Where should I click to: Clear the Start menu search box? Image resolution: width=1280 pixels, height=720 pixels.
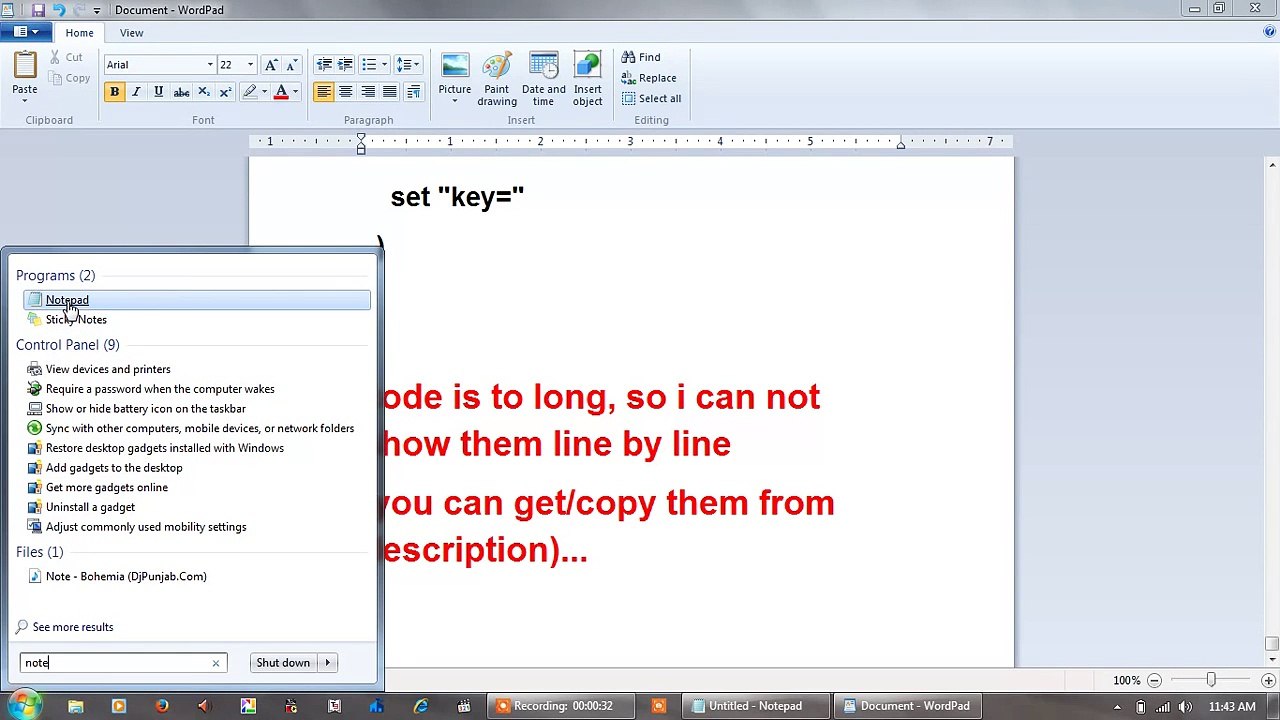click(x=215, y=663)
